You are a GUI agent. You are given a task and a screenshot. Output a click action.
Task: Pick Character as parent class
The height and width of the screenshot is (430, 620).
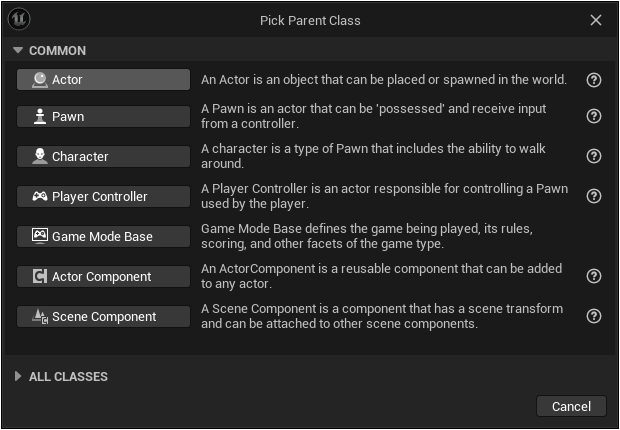(x=103, y=157)
